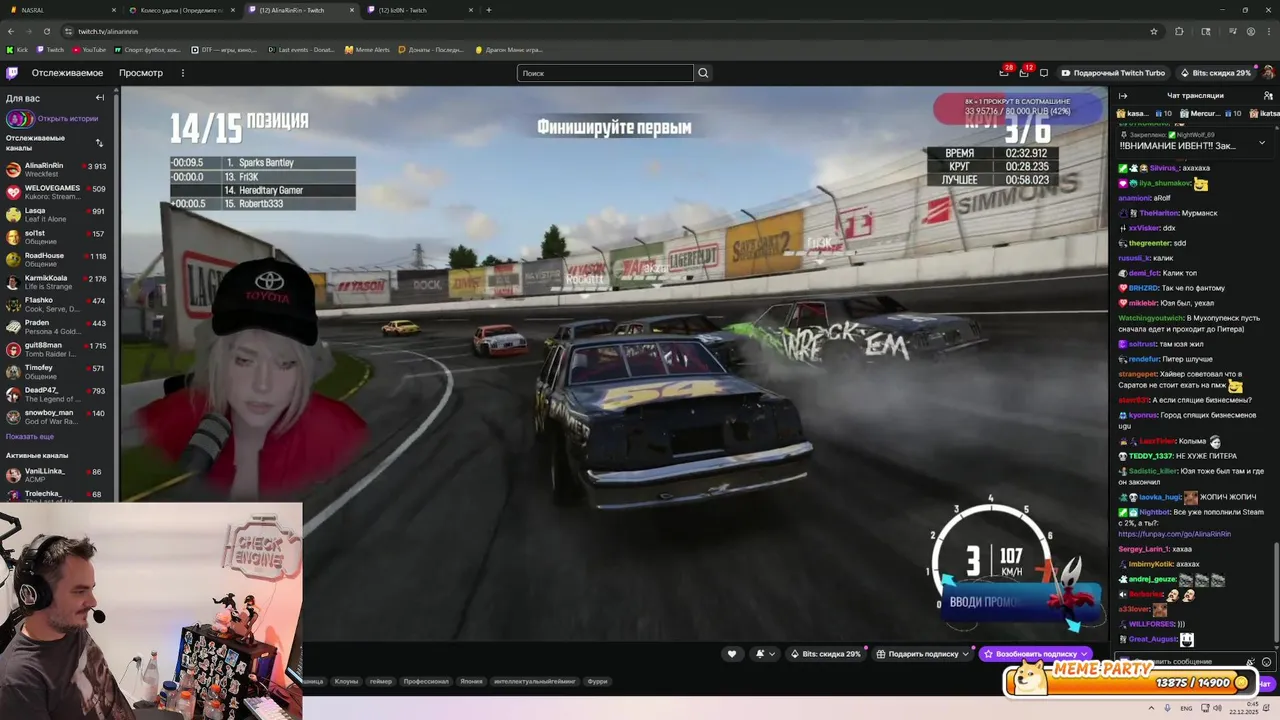Reload the browser page

tap(46, 31)
